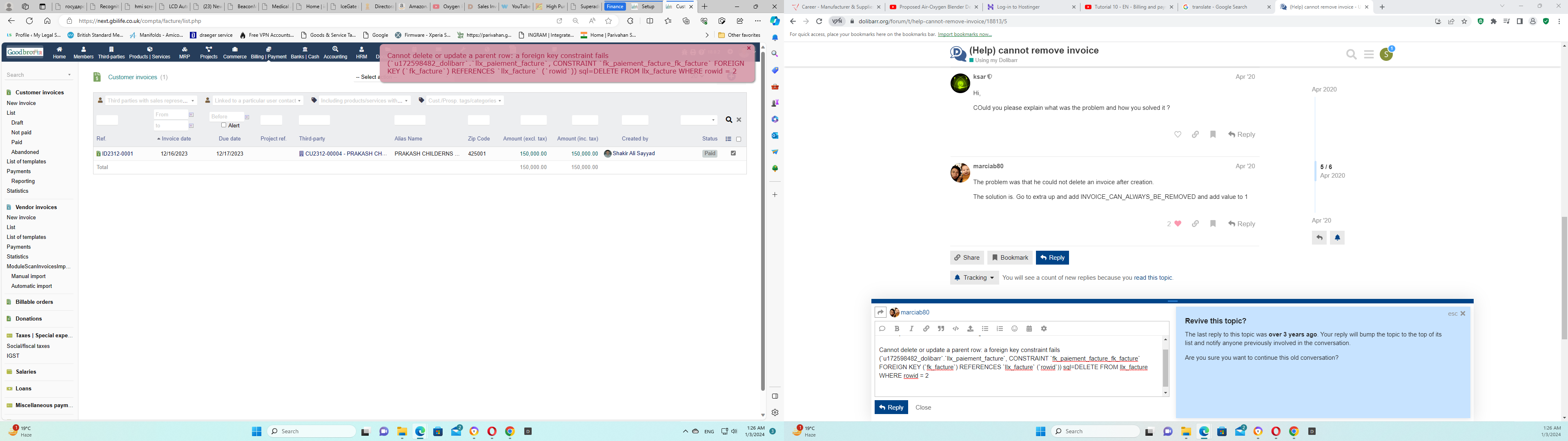
Task: Toggle select-all checkbox in Status header
Action: click(739, 139)
